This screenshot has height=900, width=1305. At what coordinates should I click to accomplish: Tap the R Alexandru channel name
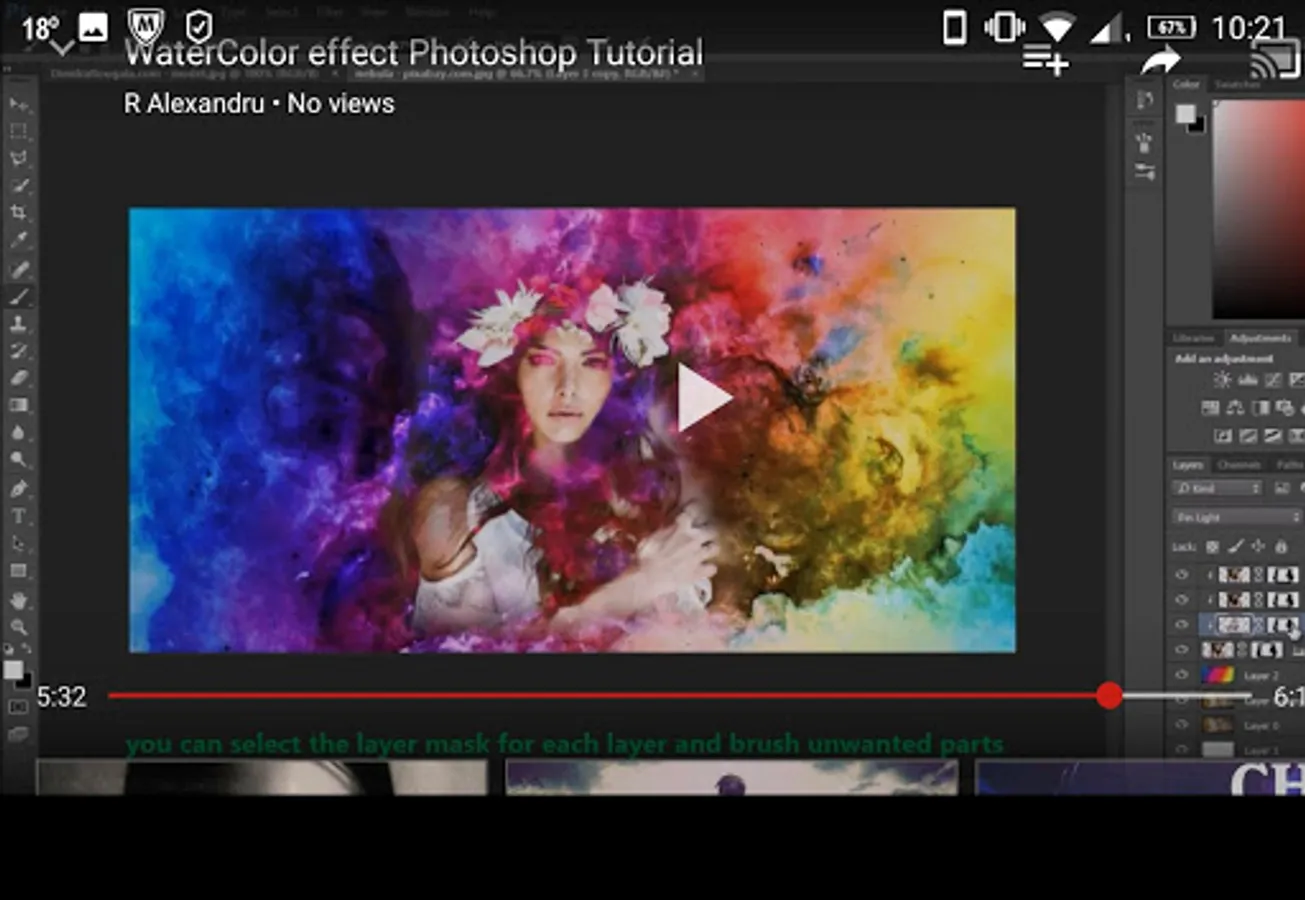[194, 103]
